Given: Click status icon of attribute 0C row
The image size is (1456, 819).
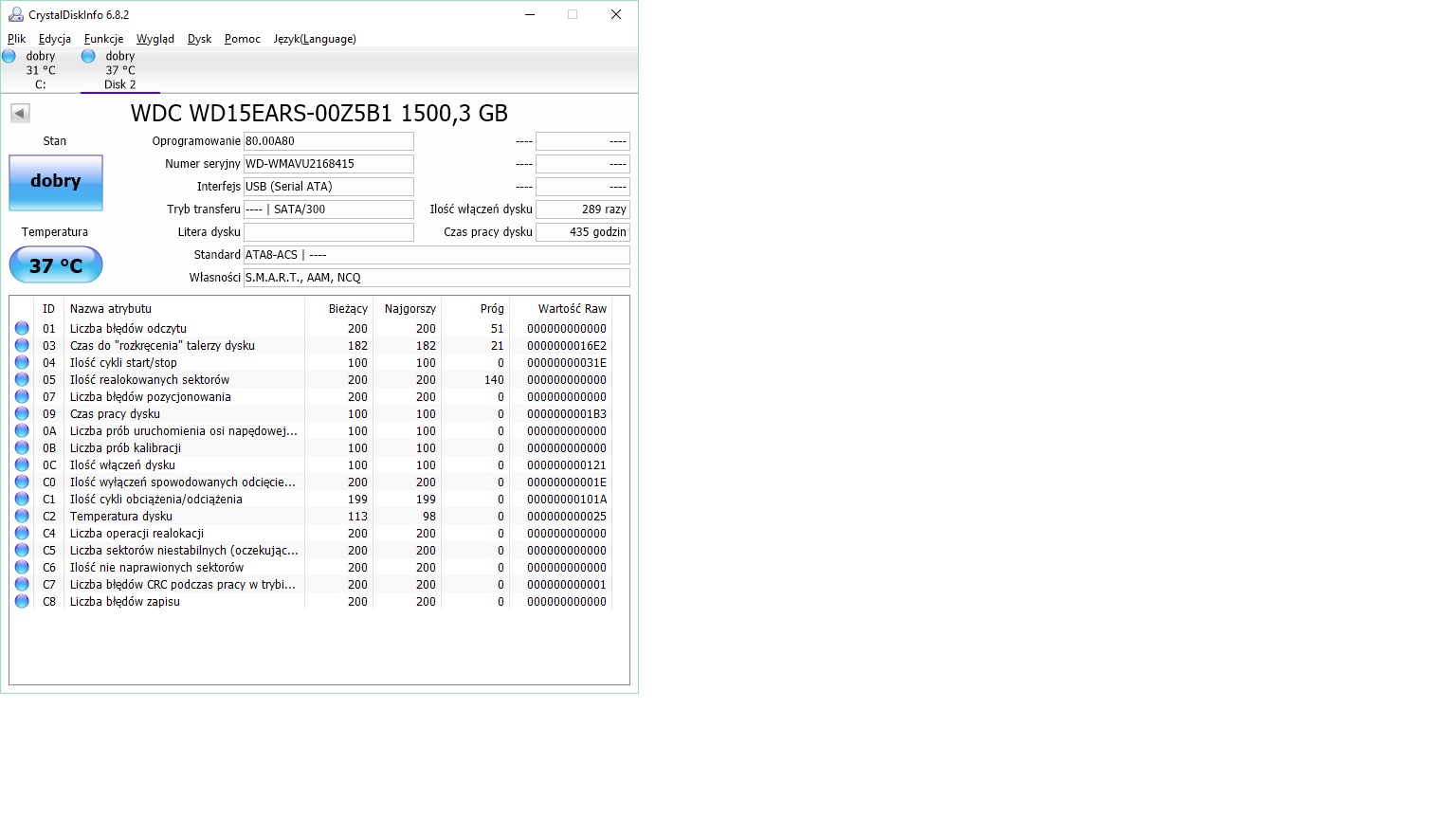Looking at the screenshot, I should [x=22, y=464].
